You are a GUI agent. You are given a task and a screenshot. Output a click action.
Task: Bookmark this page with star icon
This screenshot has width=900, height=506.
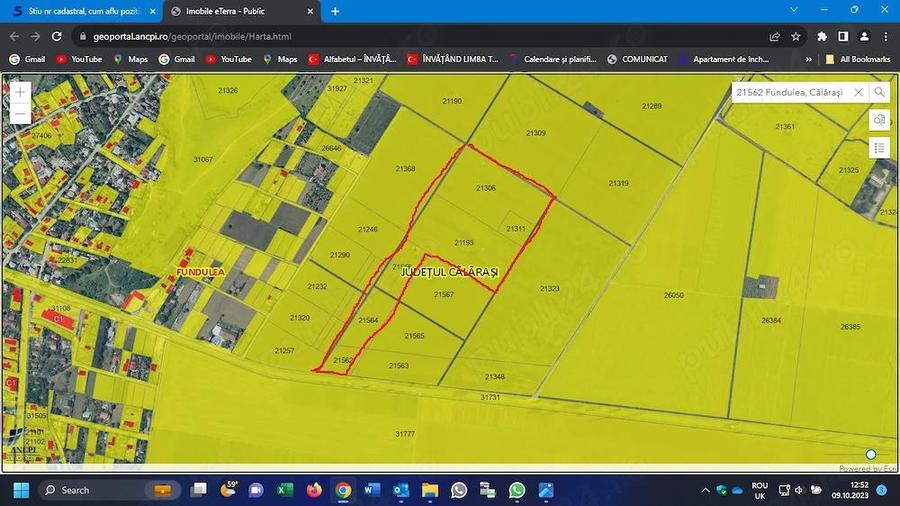pos(796,36)
